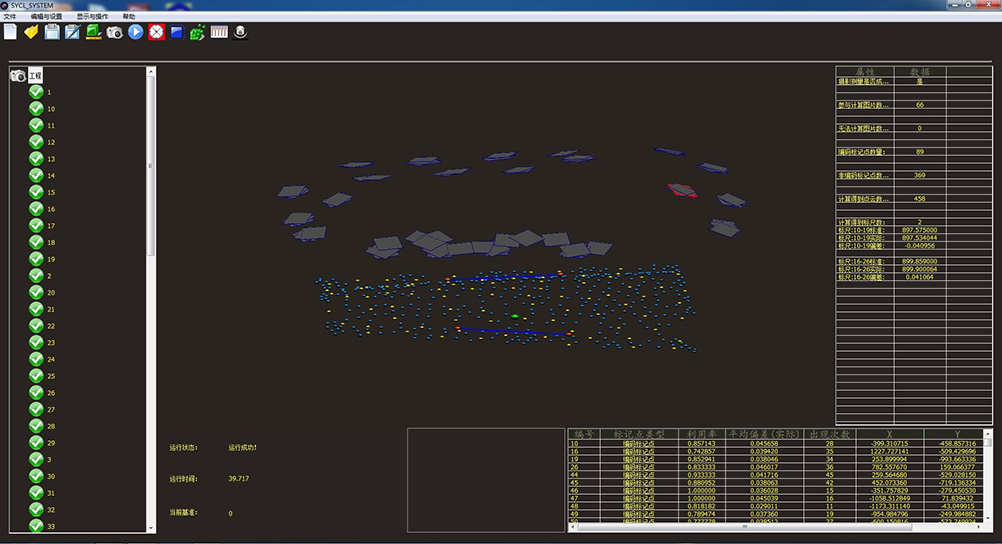Click the red barcode ruler icon
1002x544 pixels.
pos(219,32)
